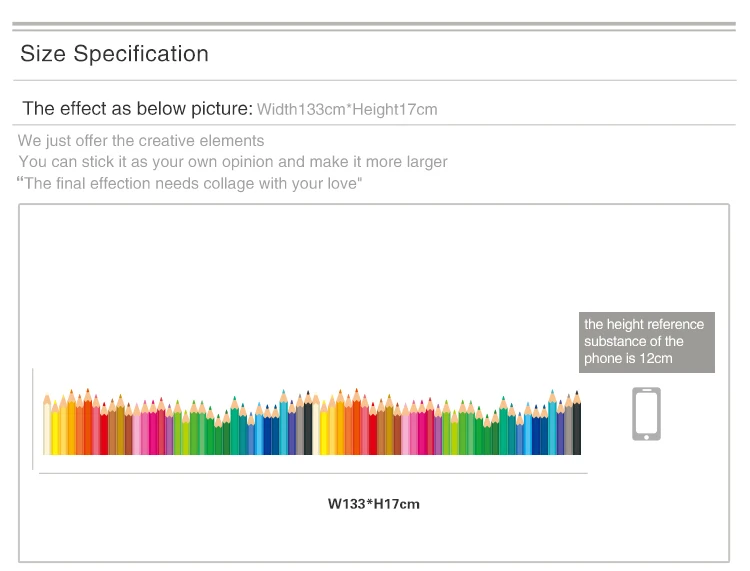Viewport: 750px width, 571px height.
Task: Click the vertical height line beside pencils
Action: point(33,418)
